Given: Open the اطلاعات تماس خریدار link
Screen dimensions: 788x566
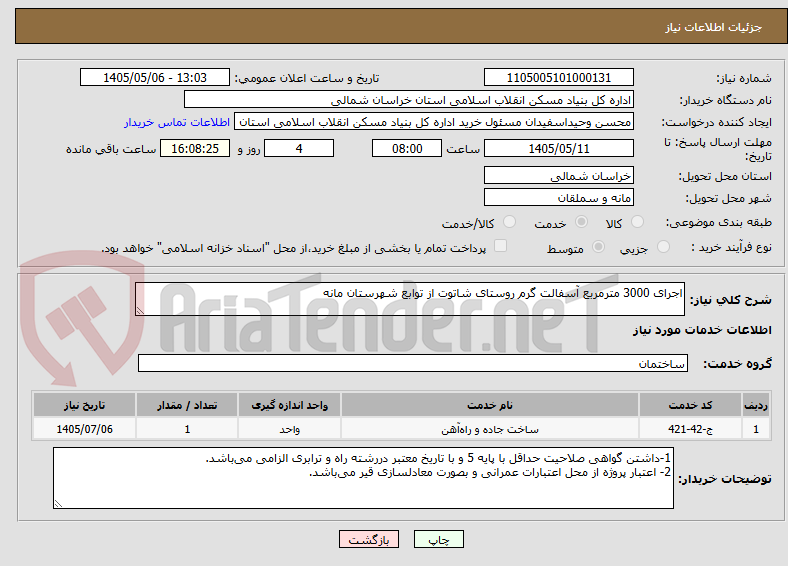Looking at the screenshot, I should (177, 122).
